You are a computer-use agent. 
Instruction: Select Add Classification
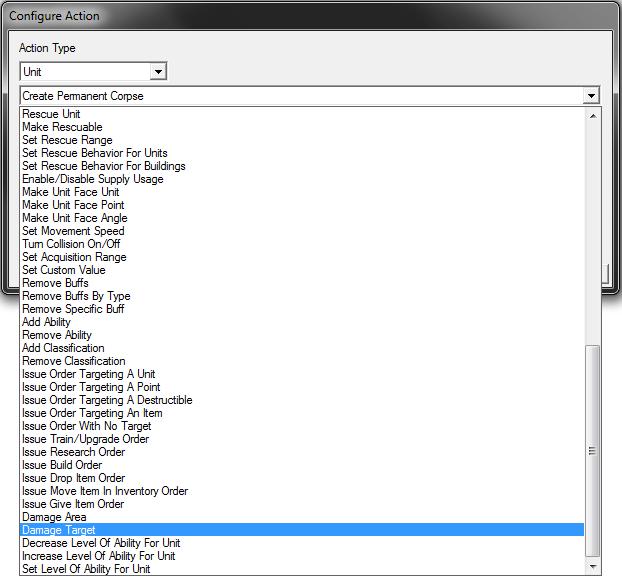click(x=302, y=348)
